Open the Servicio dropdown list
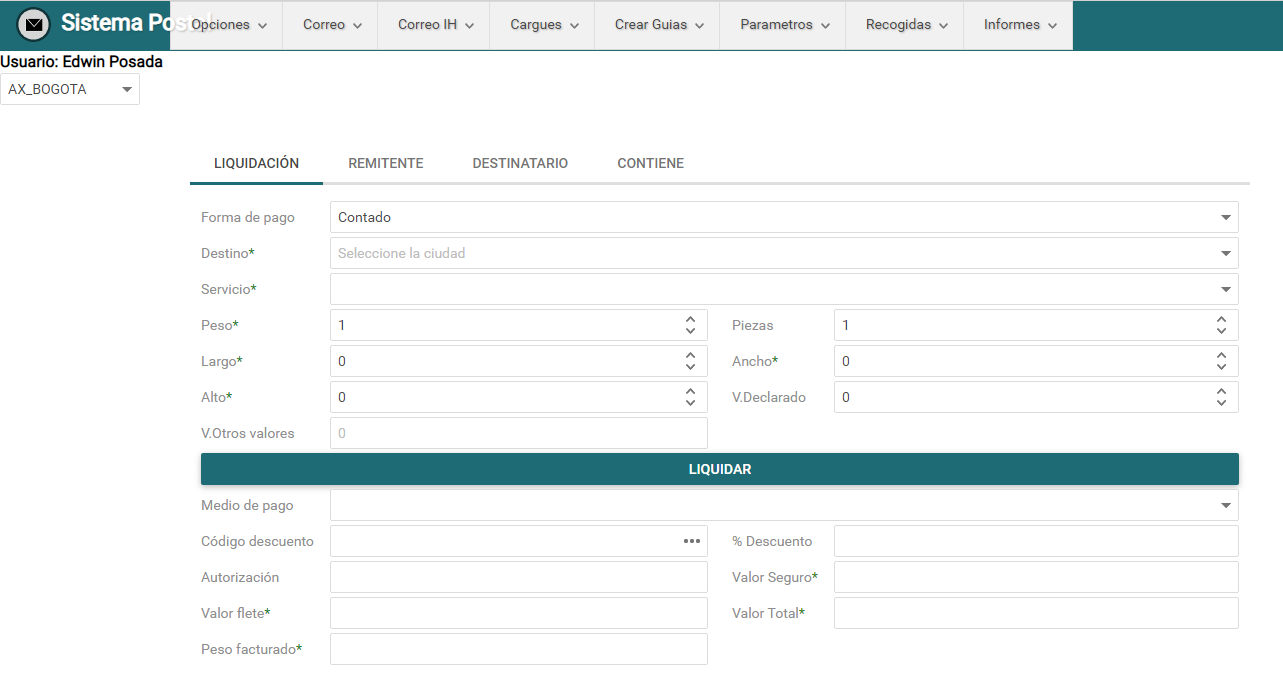This screenshot has height=678, width=1283. (1225, 289)
